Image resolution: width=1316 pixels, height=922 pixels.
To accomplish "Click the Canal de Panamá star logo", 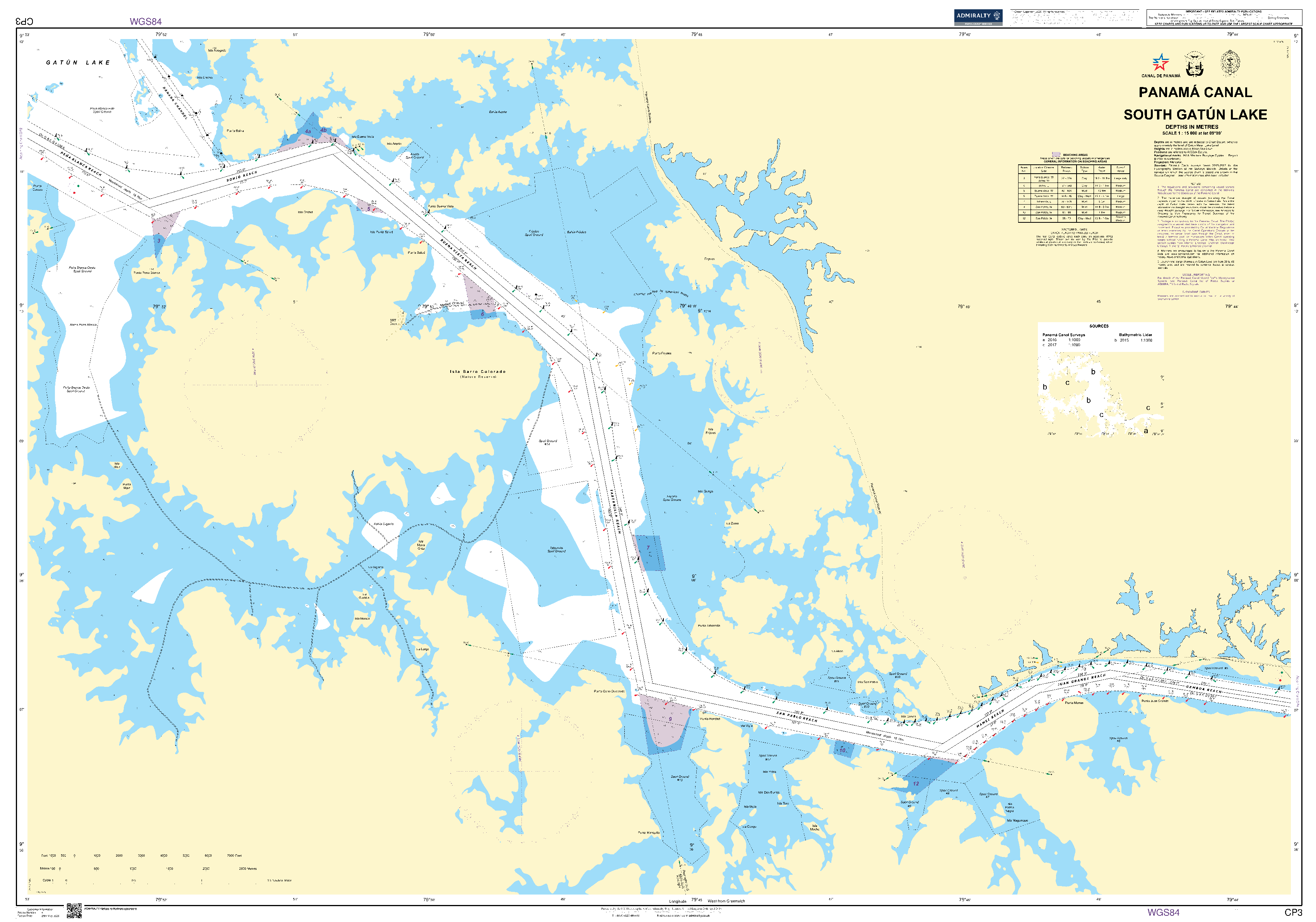I will click(1160, 62).
